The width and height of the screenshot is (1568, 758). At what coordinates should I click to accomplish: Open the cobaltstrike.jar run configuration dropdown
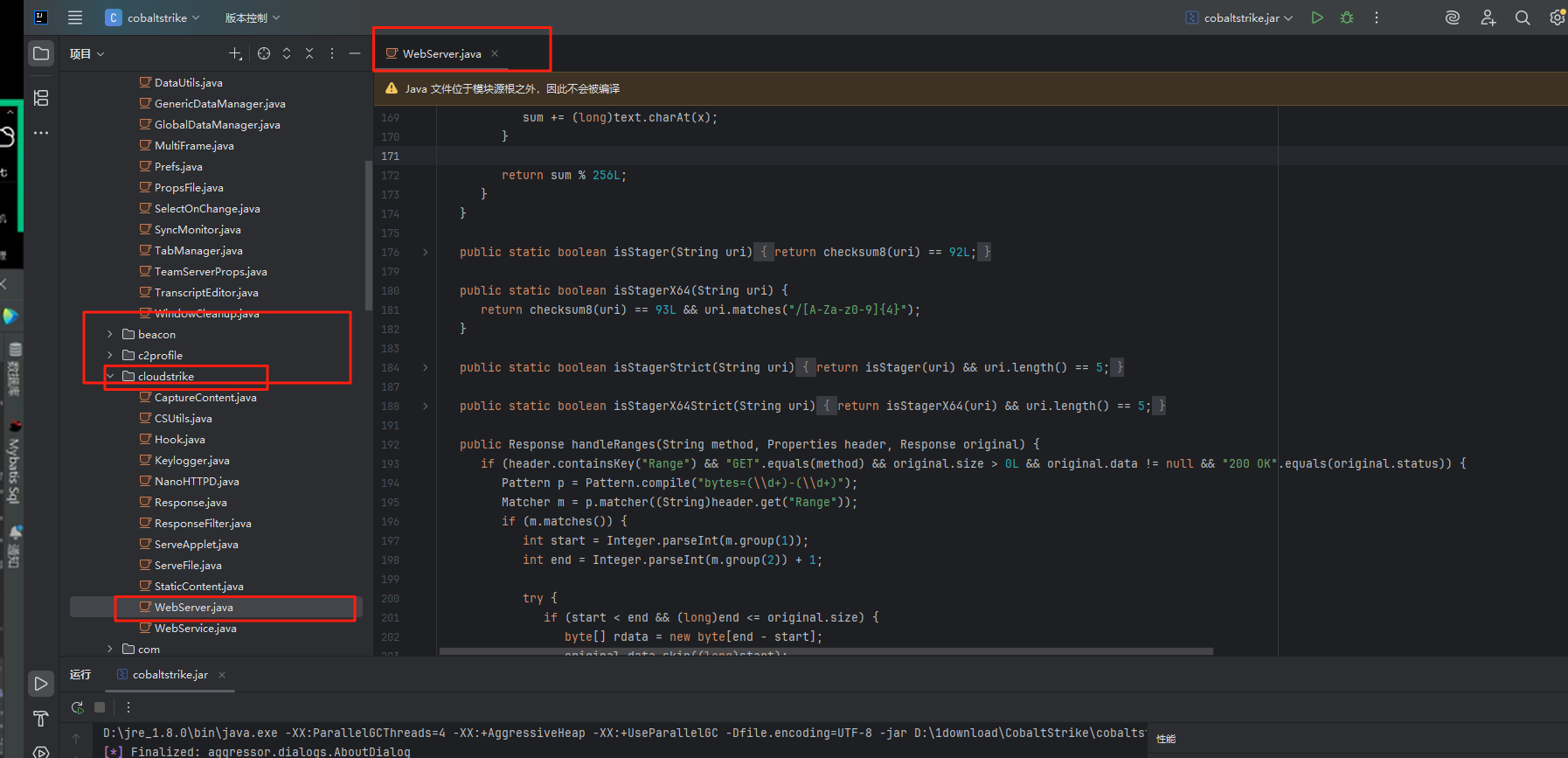click(x=1239, y=17)
